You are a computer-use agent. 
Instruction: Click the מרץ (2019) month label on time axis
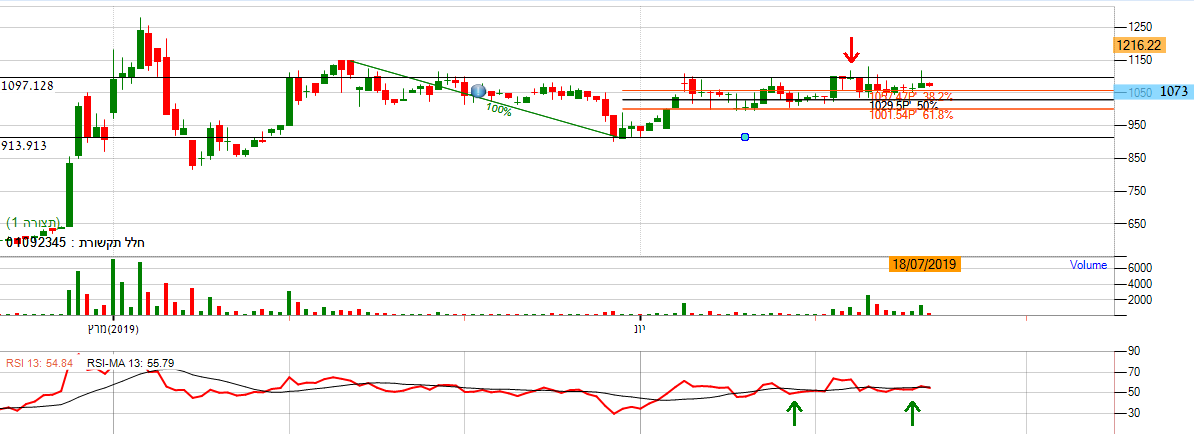click(112, 328)
